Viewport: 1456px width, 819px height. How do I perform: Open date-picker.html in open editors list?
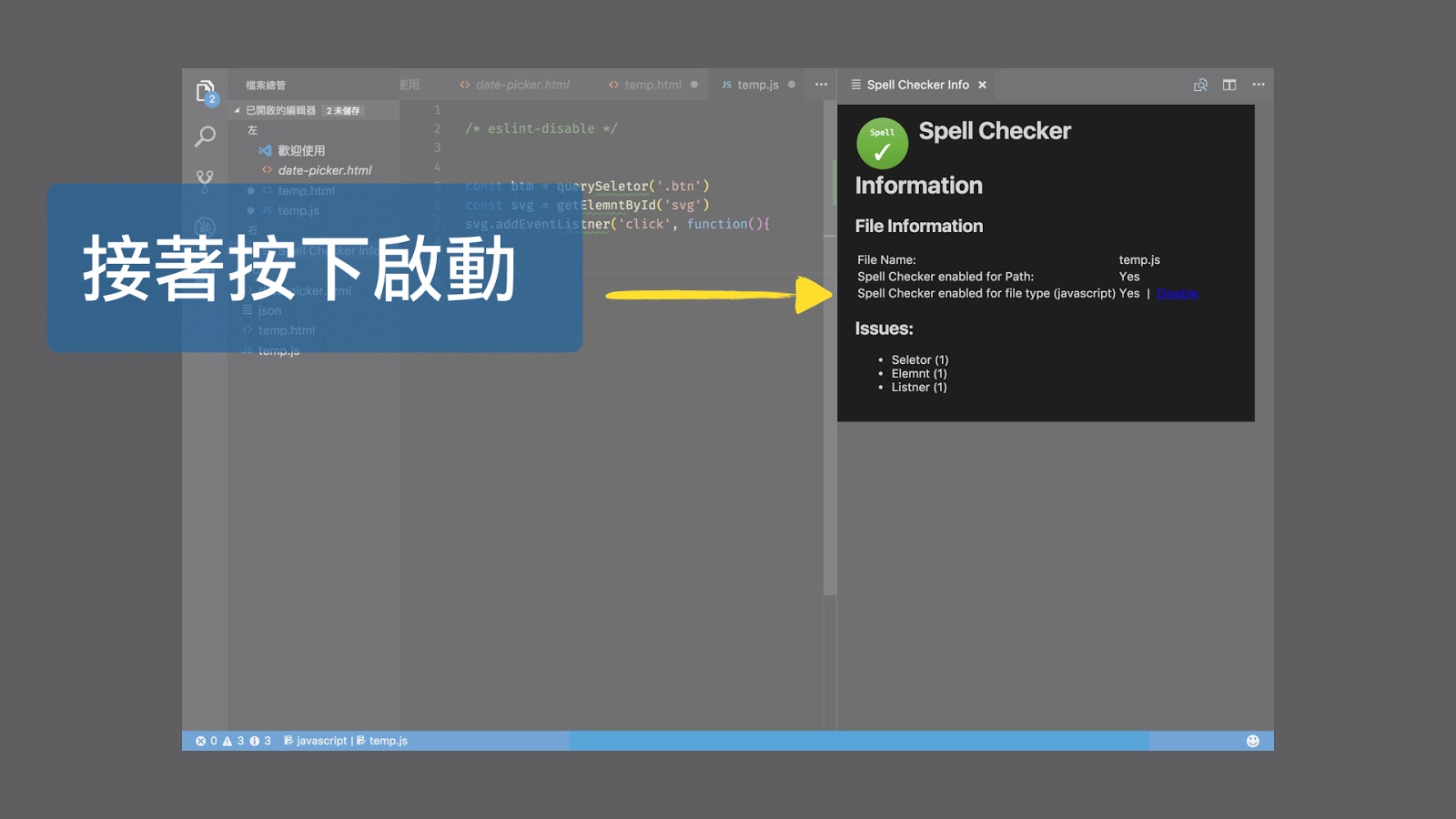324,170
